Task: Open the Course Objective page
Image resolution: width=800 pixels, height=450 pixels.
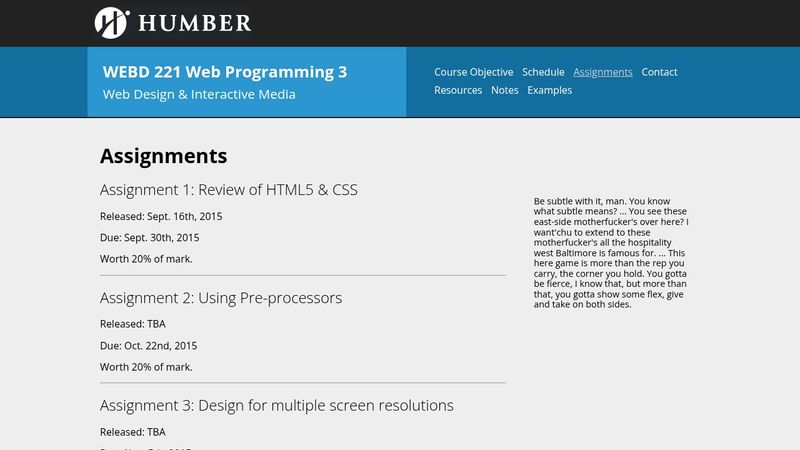Action: 473,72
